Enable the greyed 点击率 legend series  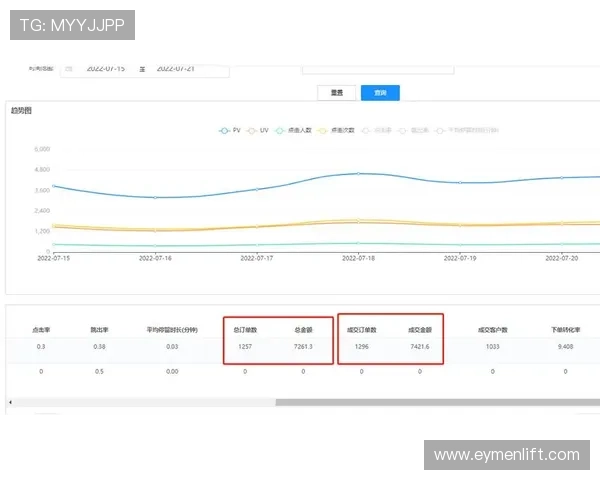(377, 131)
